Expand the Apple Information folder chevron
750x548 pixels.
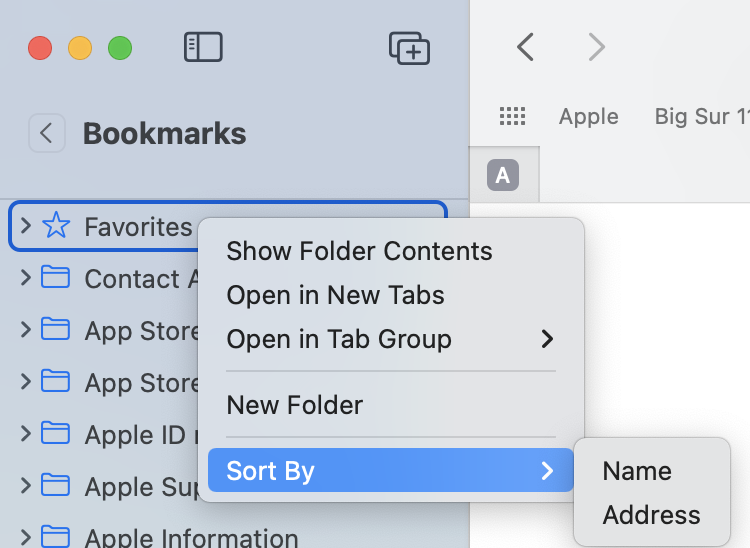point(26,538)
